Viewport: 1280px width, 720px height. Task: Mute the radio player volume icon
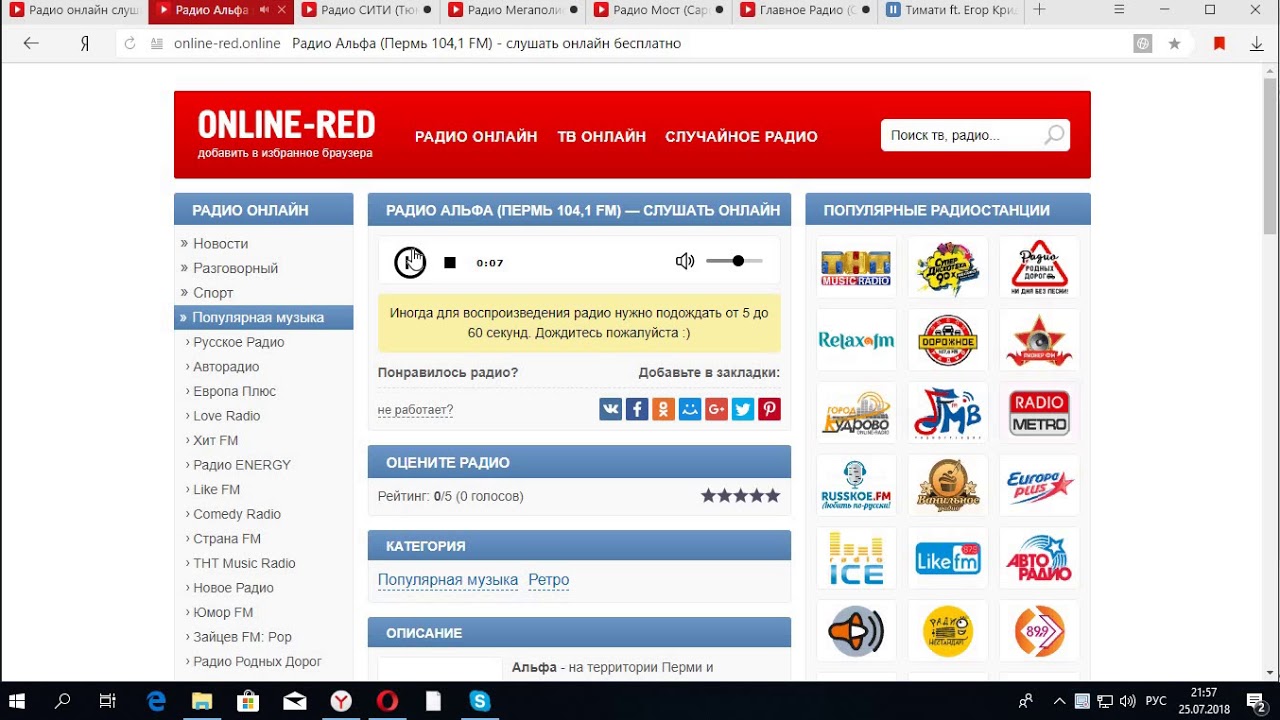click(685, 261)
